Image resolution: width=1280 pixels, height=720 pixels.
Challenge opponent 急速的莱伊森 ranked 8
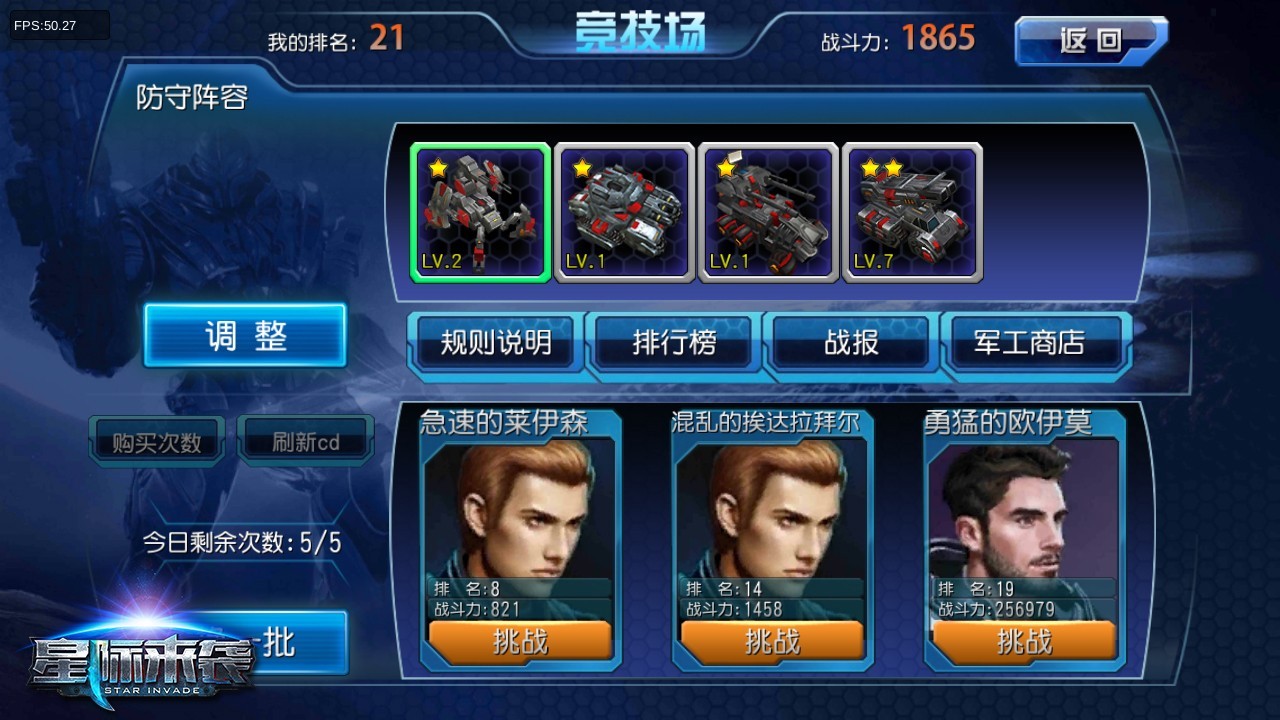521,641
